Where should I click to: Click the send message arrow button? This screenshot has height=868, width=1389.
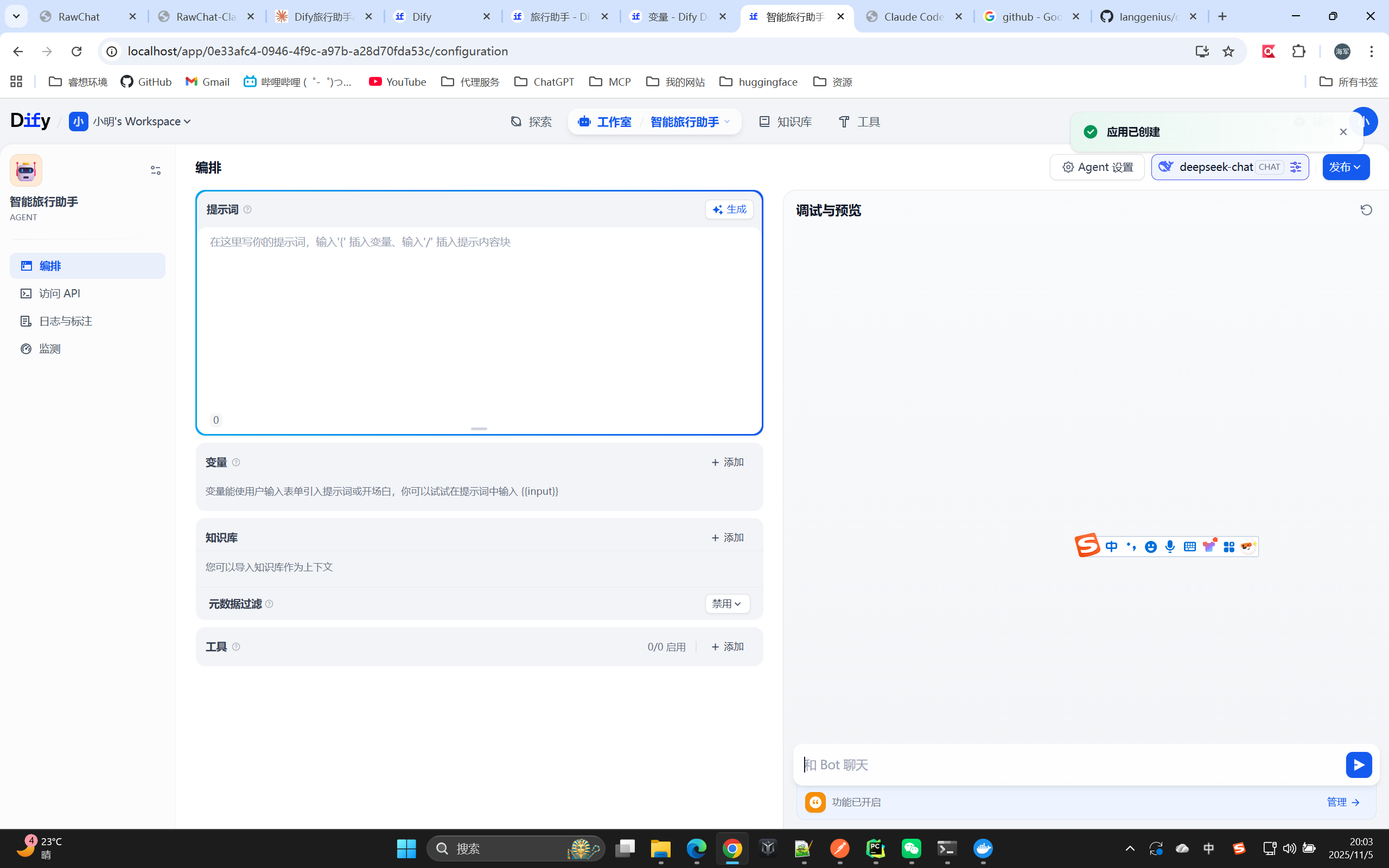pos(1358,764)
